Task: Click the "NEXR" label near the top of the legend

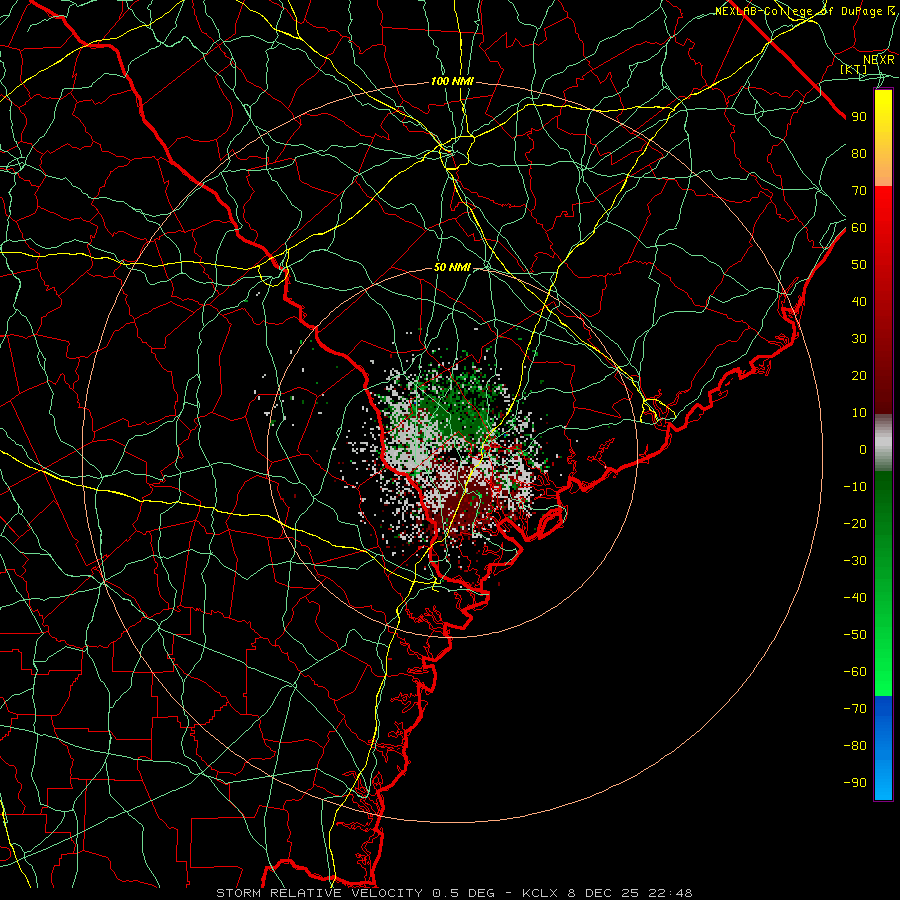Action: click(x=879, y=60)
